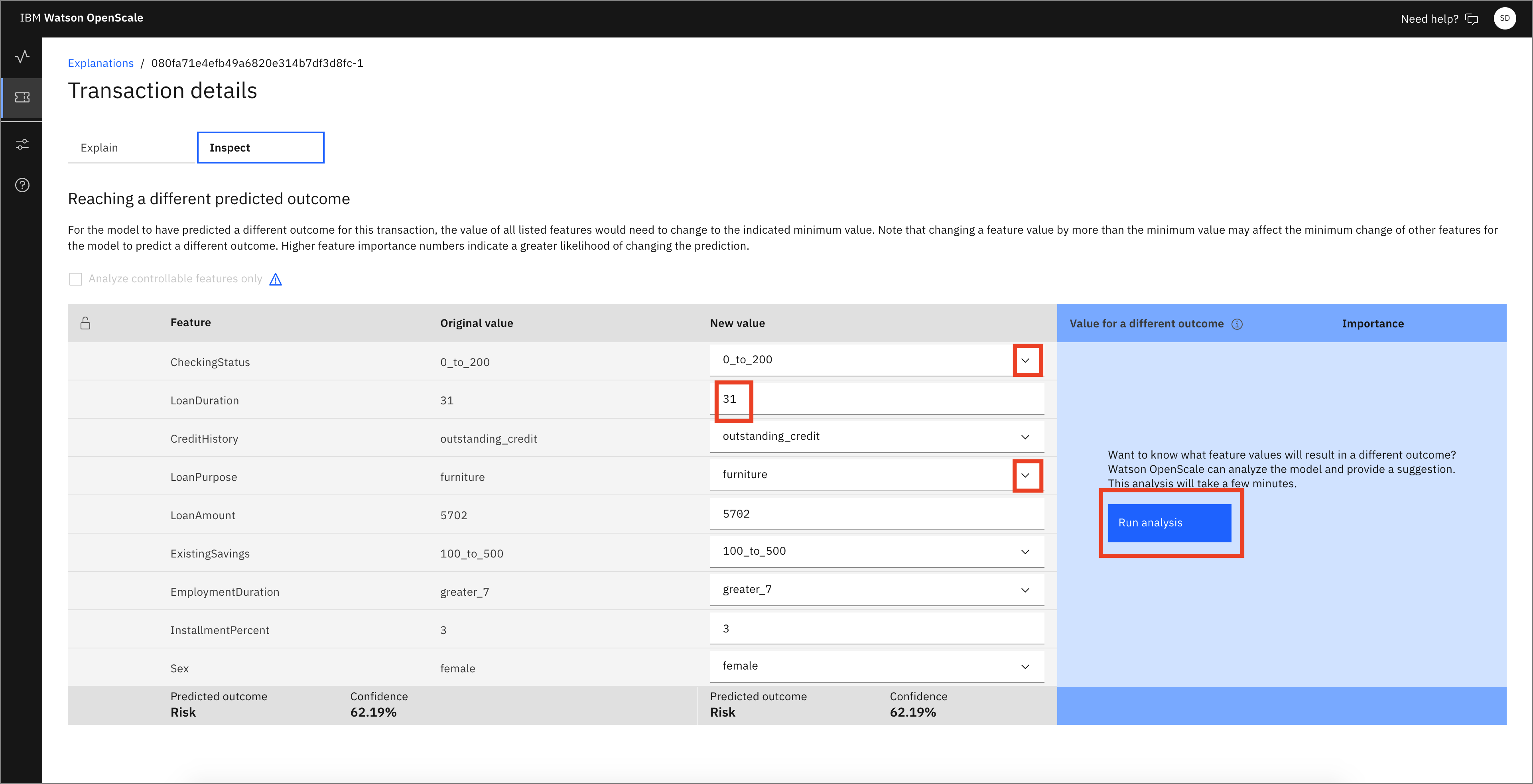1533x784 pixels.
Task: Click the user profile avatar icon
Action: (x=1506, y=18)
